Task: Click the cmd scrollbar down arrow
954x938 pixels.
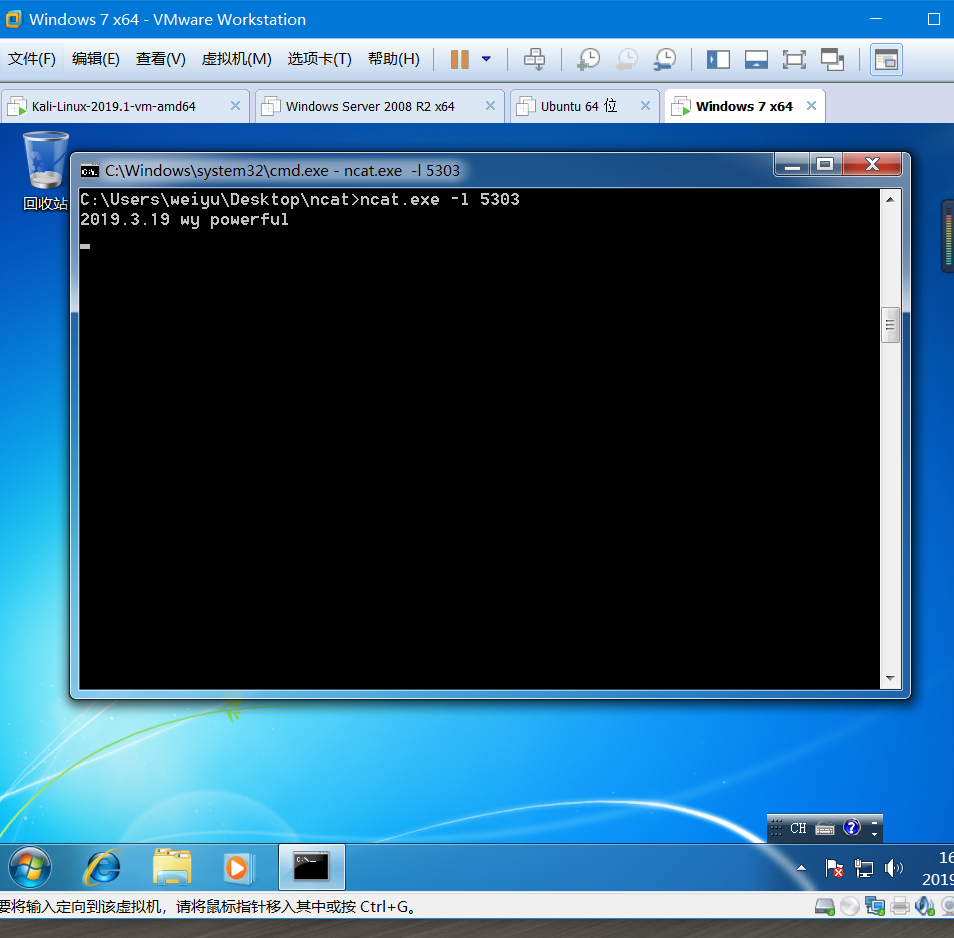Action: tap(890, 678)
